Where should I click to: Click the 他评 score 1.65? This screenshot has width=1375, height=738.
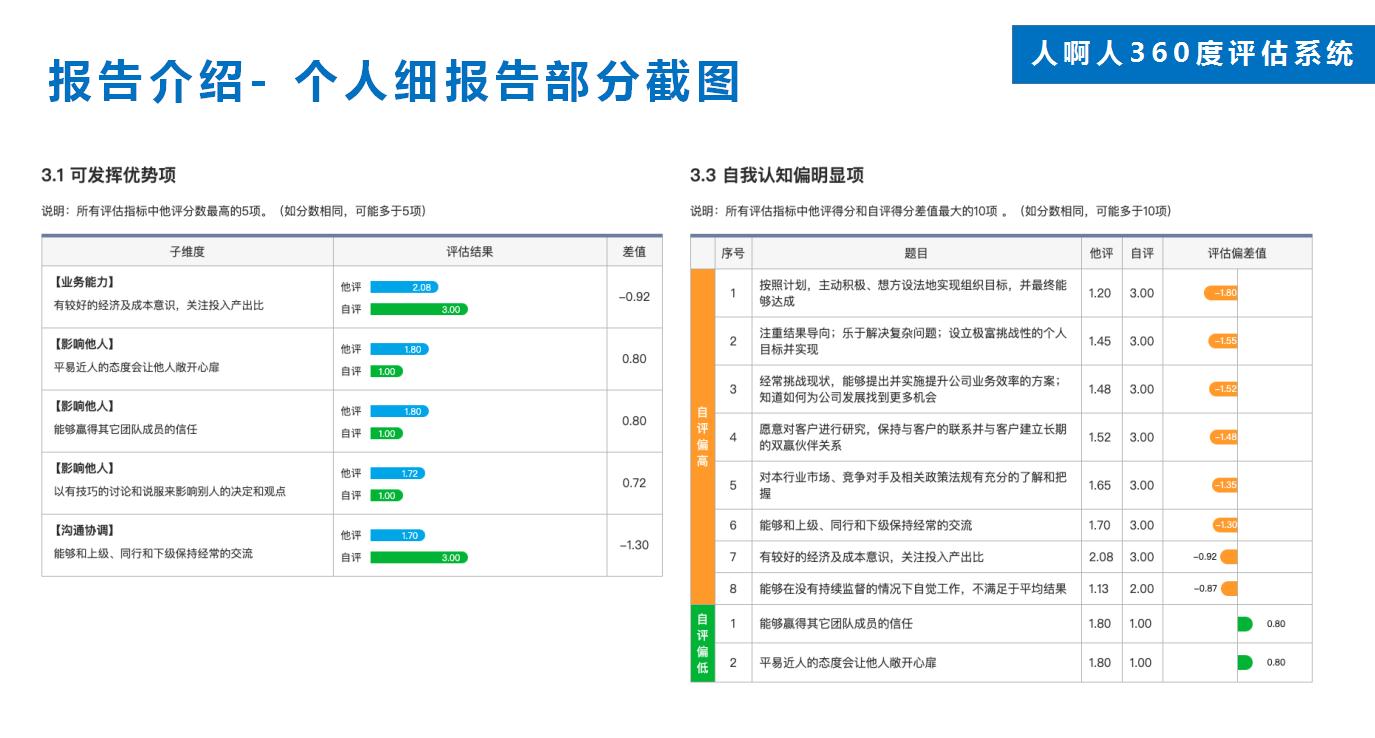tap(1099, 485)
